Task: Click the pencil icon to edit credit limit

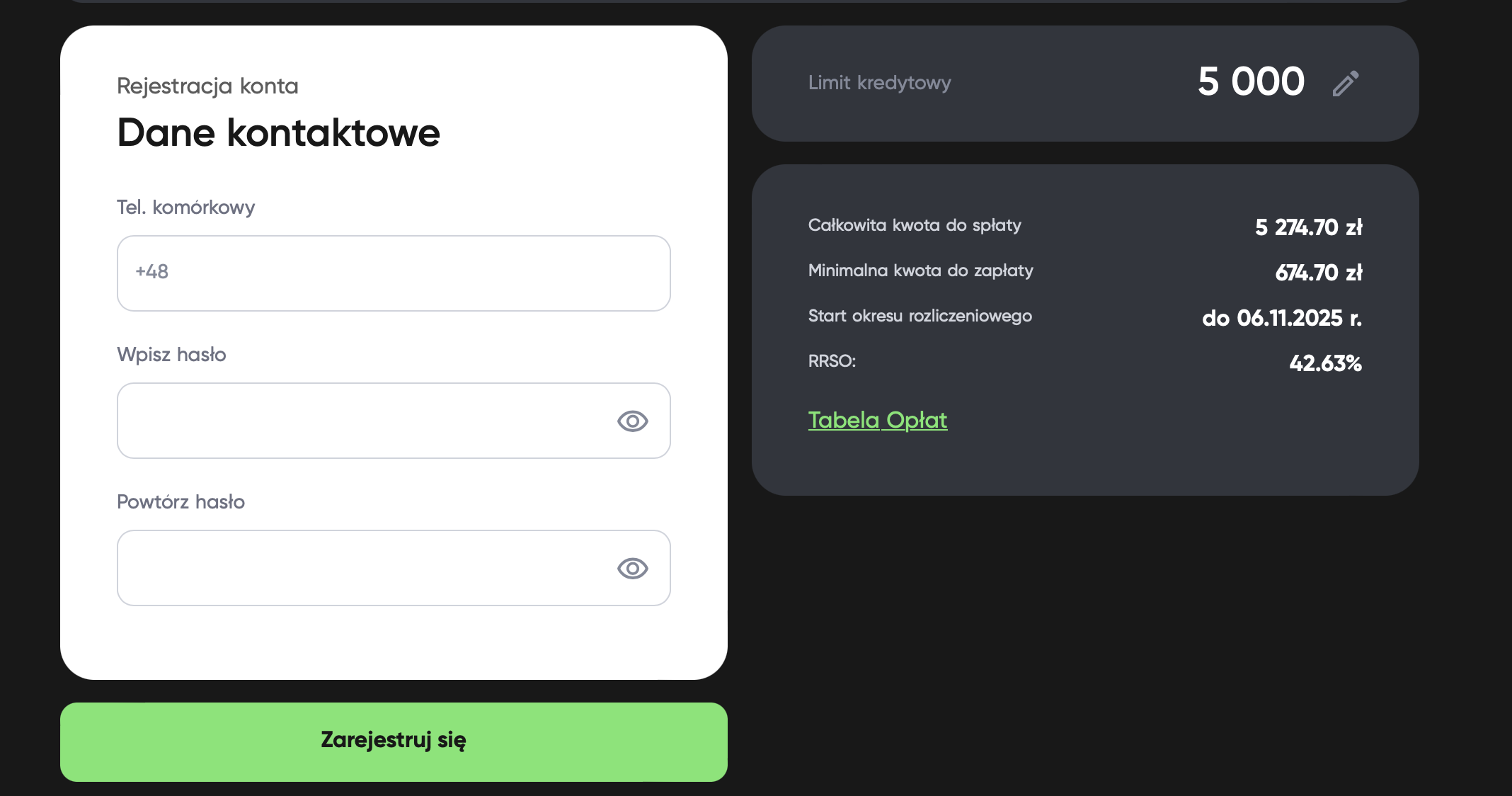Action: [x=1346, y=83]
